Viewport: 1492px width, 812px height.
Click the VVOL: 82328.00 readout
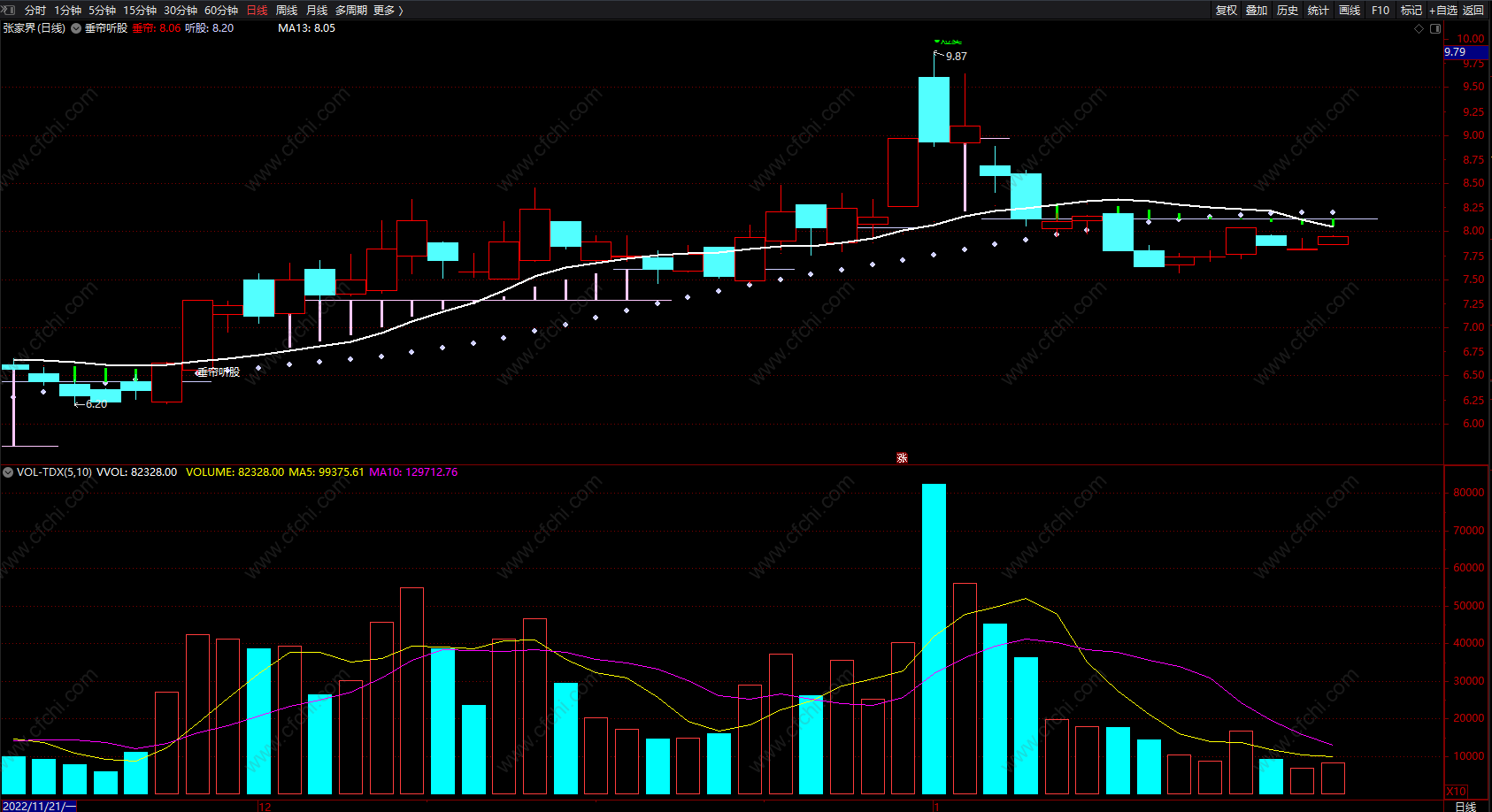tap(136, 472)
